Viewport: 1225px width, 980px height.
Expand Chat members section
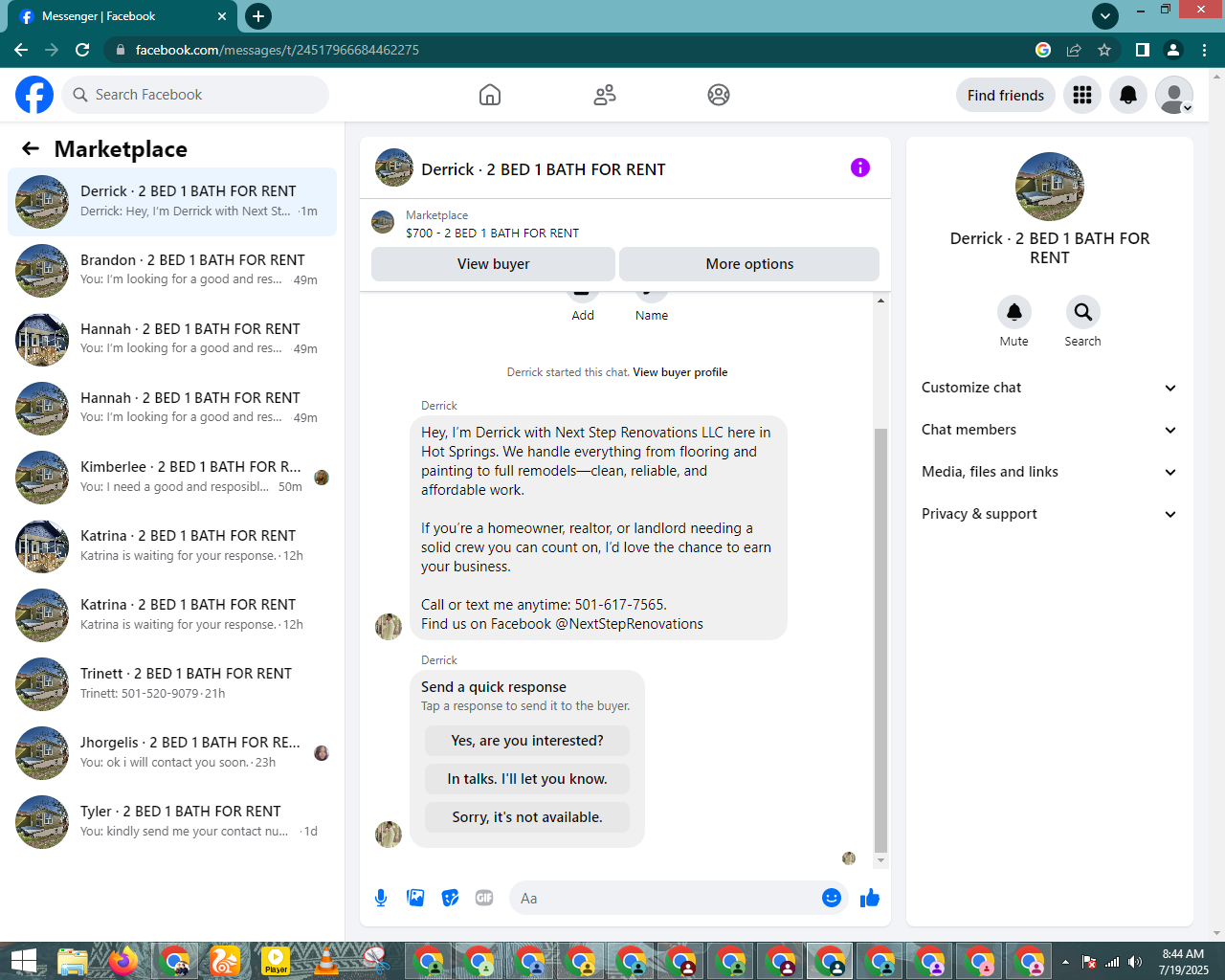(x=1050, y=430)
